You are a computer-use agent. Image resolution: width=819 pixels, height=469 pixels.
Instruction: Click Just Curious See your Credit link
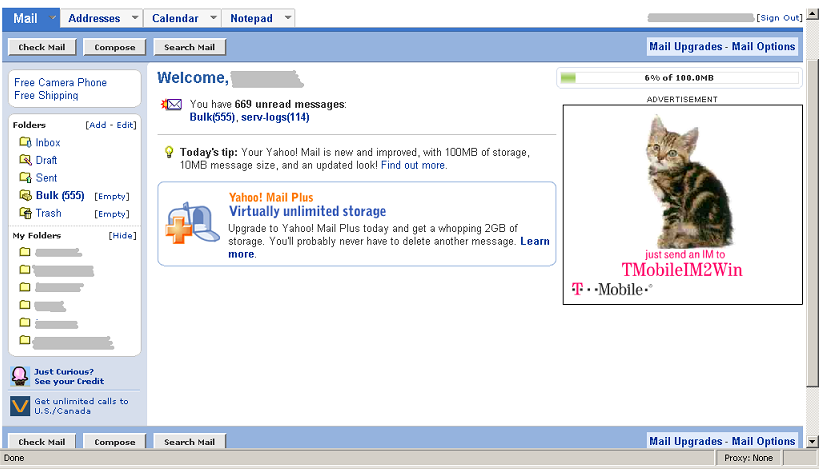tap(69, 377)
